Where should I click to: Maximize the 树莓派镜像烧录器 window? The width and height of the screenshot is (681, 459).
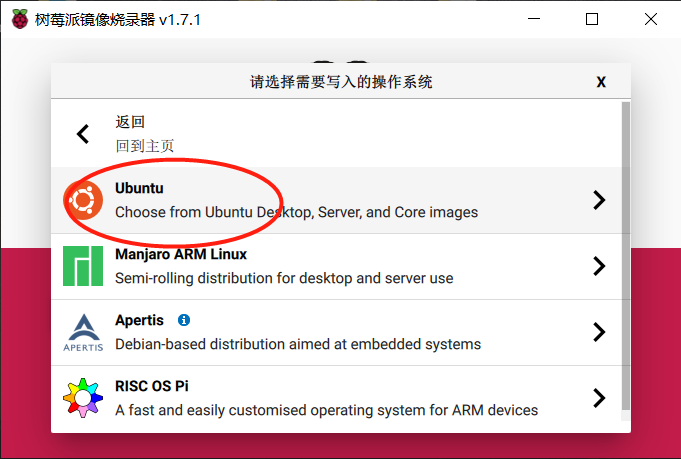click(592, 19)
